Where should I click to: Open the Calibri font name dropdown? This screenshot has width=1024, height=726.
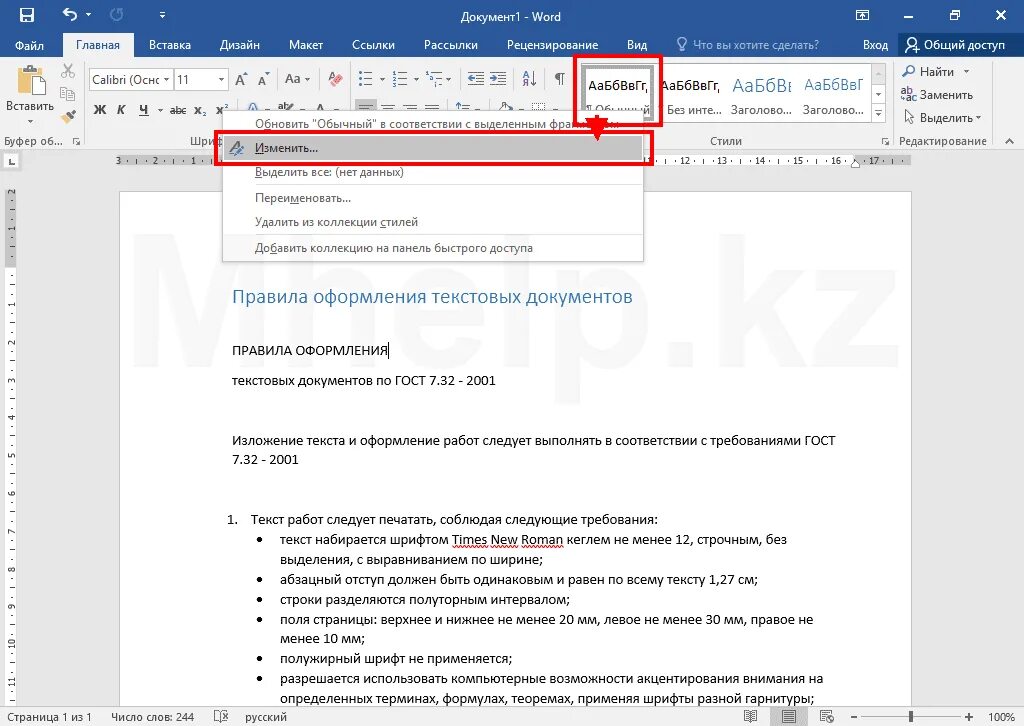point(167,80)
